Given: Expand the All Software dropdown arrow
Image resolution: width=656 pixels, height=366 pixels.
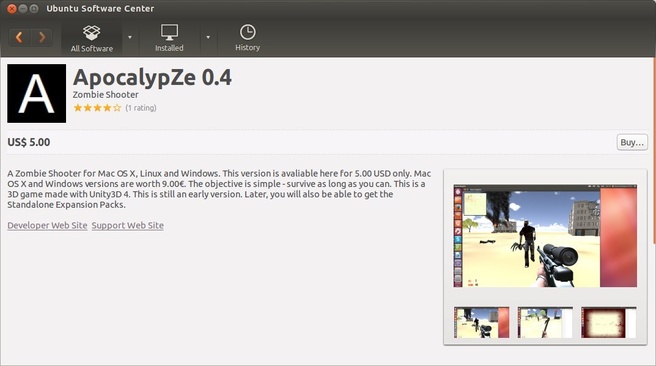Looking at the screenshot, I should (130, 37).
